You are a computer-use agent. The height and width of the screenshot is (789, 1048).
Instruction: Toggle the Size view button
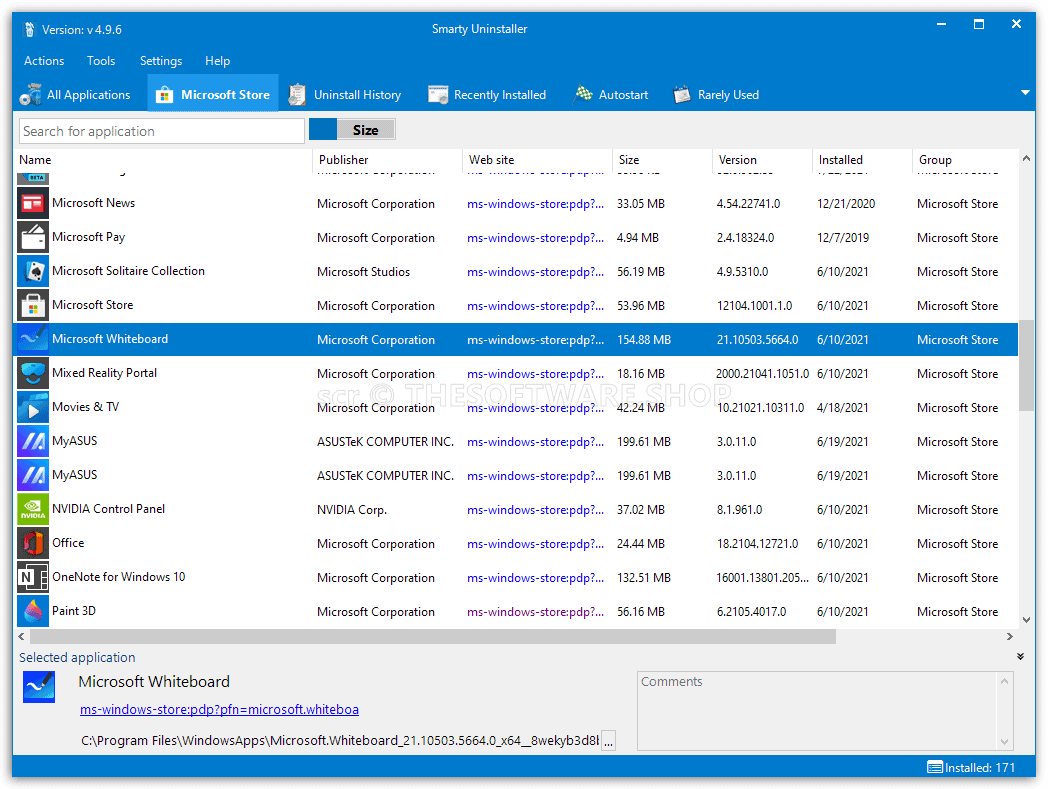pos(352,130)
